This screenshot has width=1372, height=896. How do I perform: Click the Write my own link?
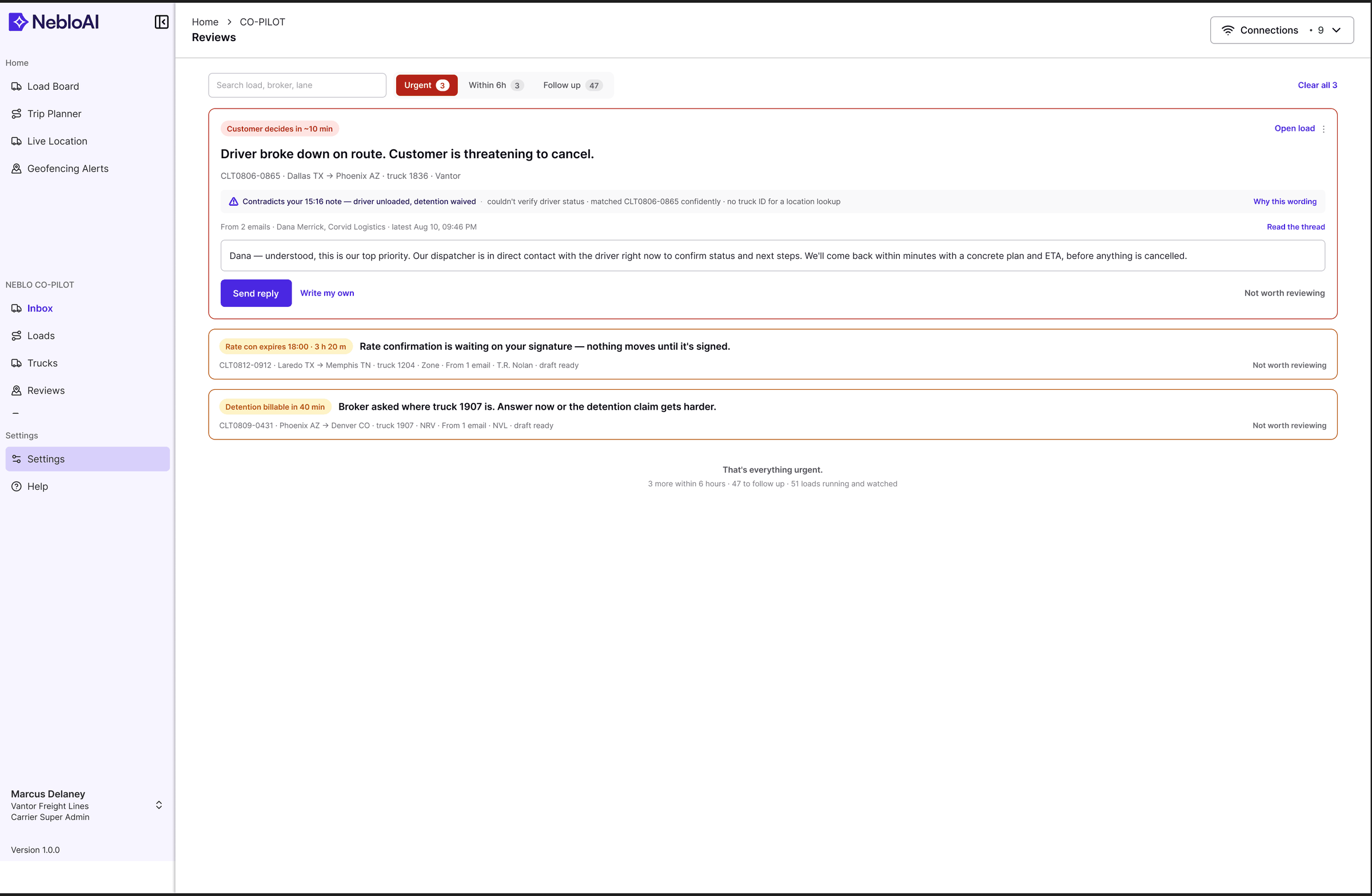pos(327,293)
